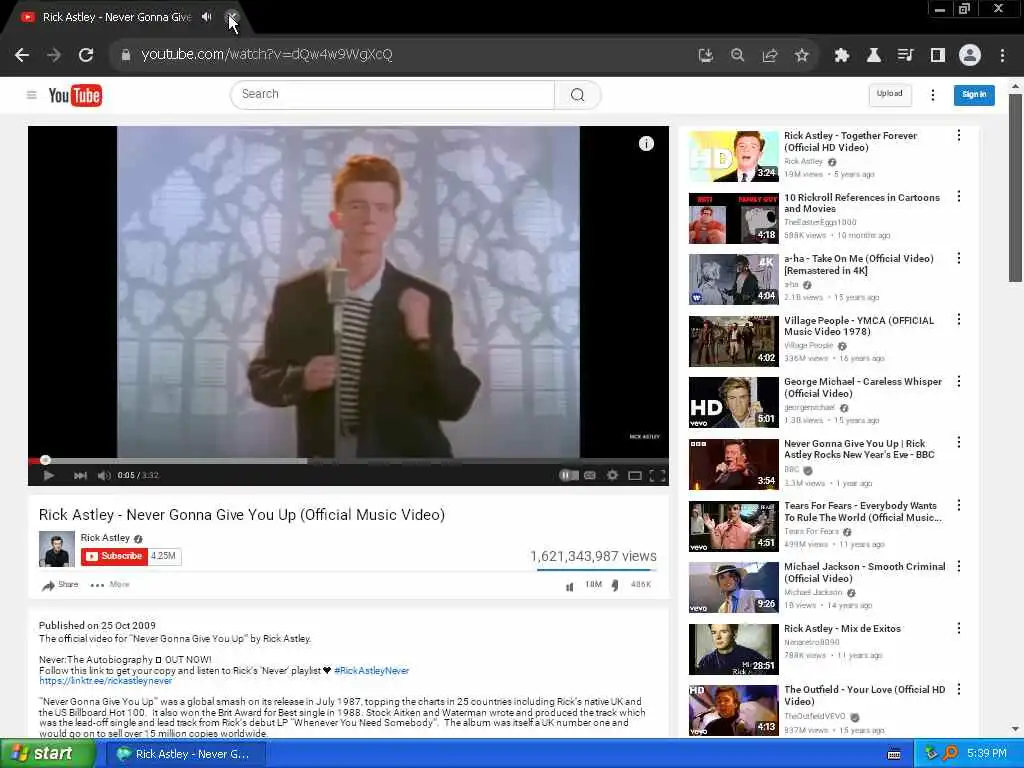Open the #RickAstleyNever hashtag link
This screenshot has width=1024, height=768.
tap(372, 671)
